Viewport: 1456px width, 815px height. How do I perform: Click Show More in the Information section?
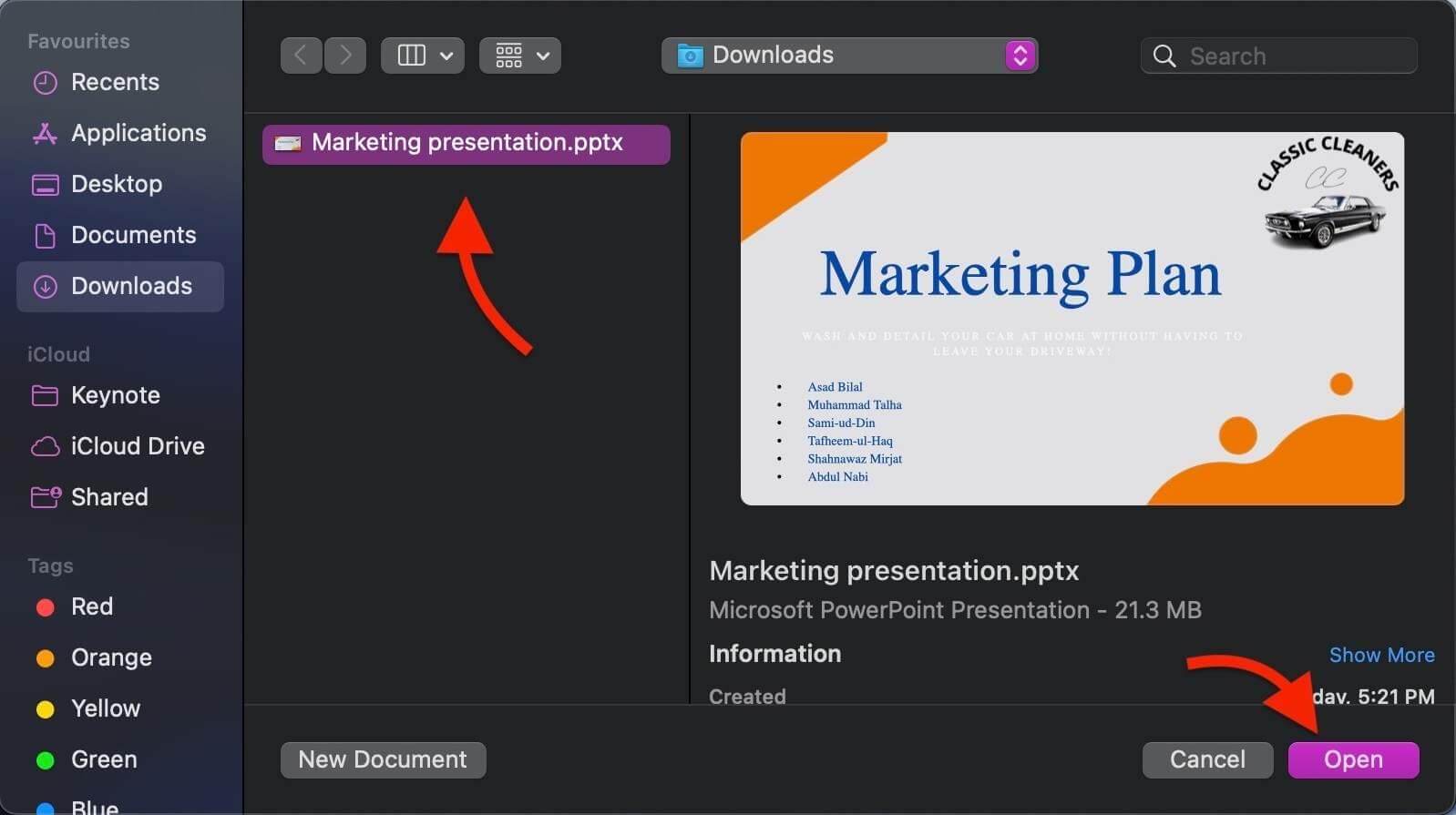[1381, 655]
